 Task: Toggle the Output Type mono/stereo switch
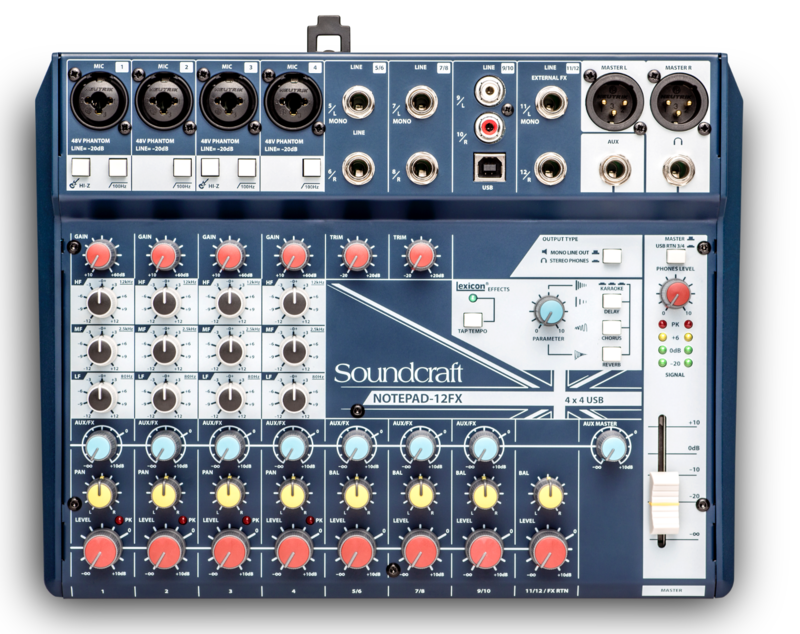tap(611, 255)
